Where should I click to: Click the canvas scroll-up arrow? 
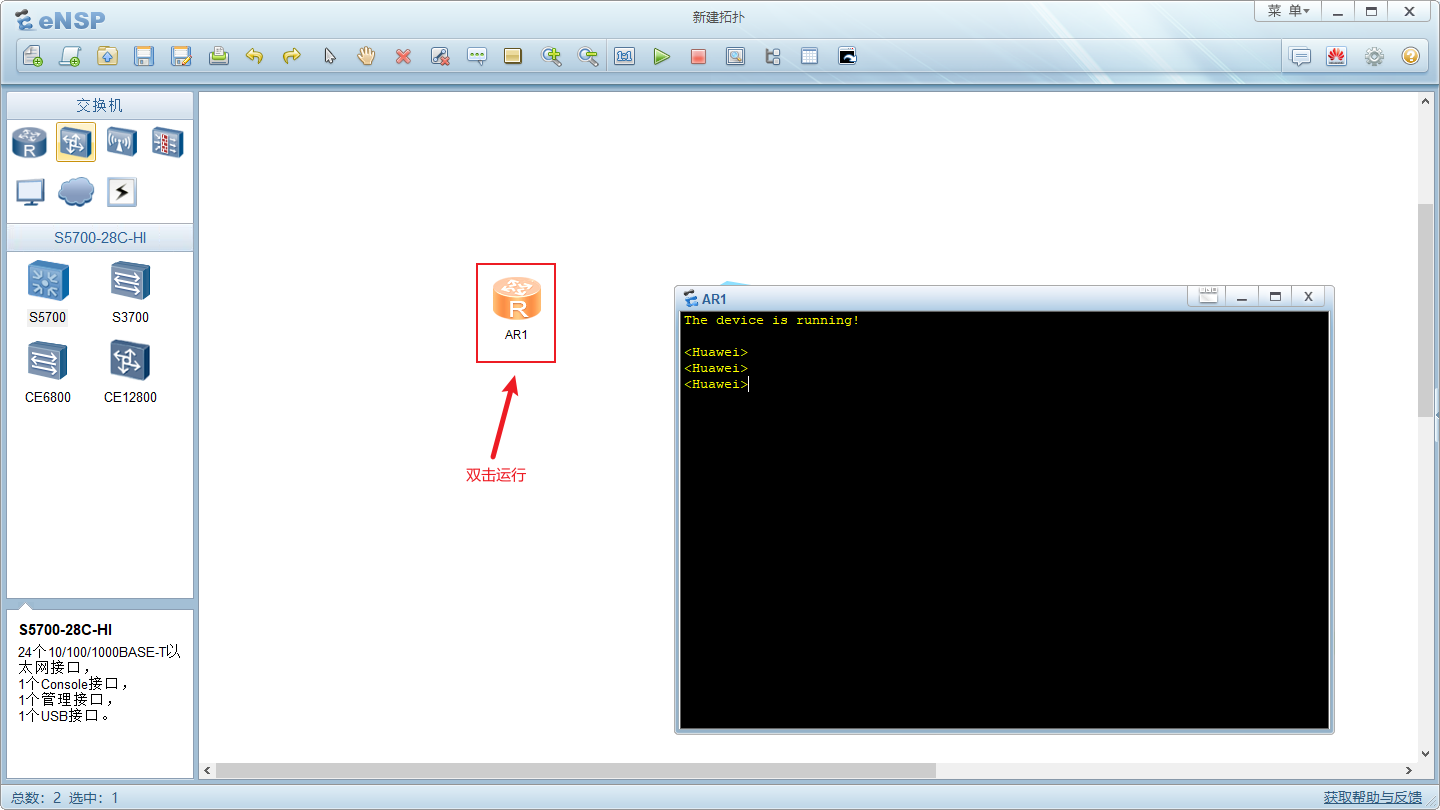(x=1426, y=100)
